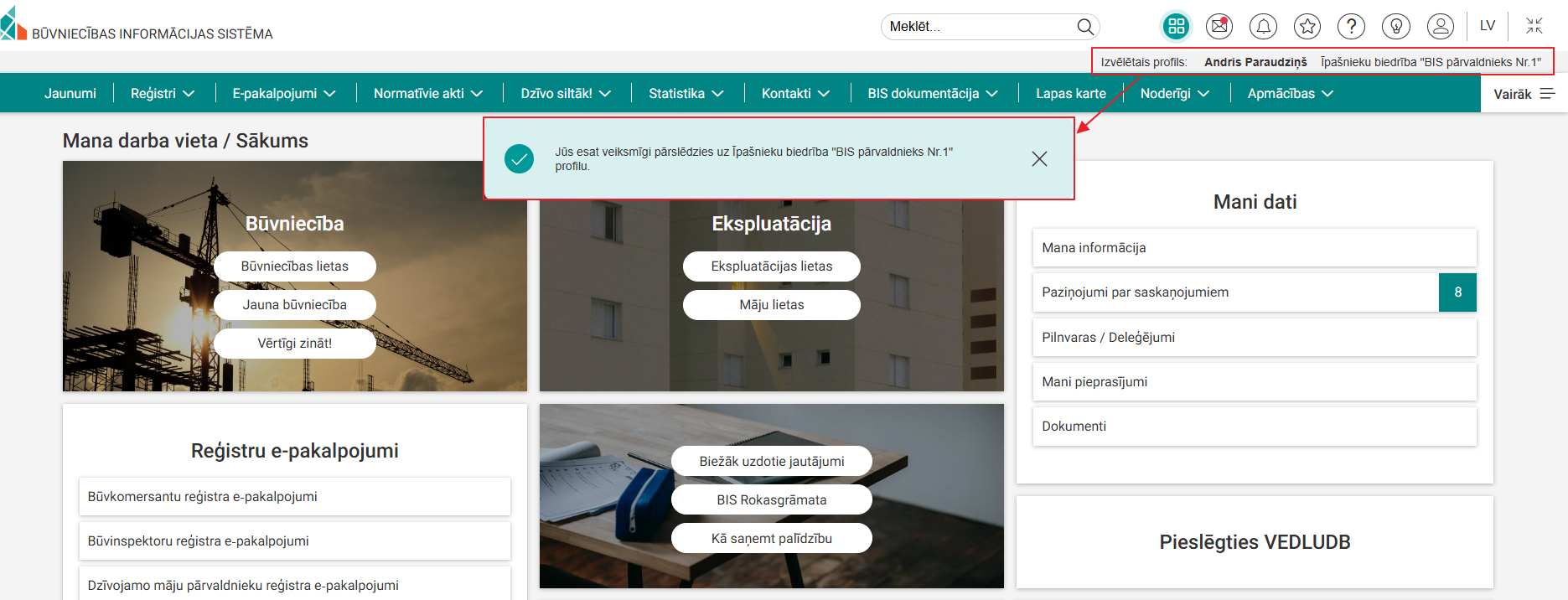Click the magnifier search icon
The height and width of the screenshot is (600, 1568).
1084,27
